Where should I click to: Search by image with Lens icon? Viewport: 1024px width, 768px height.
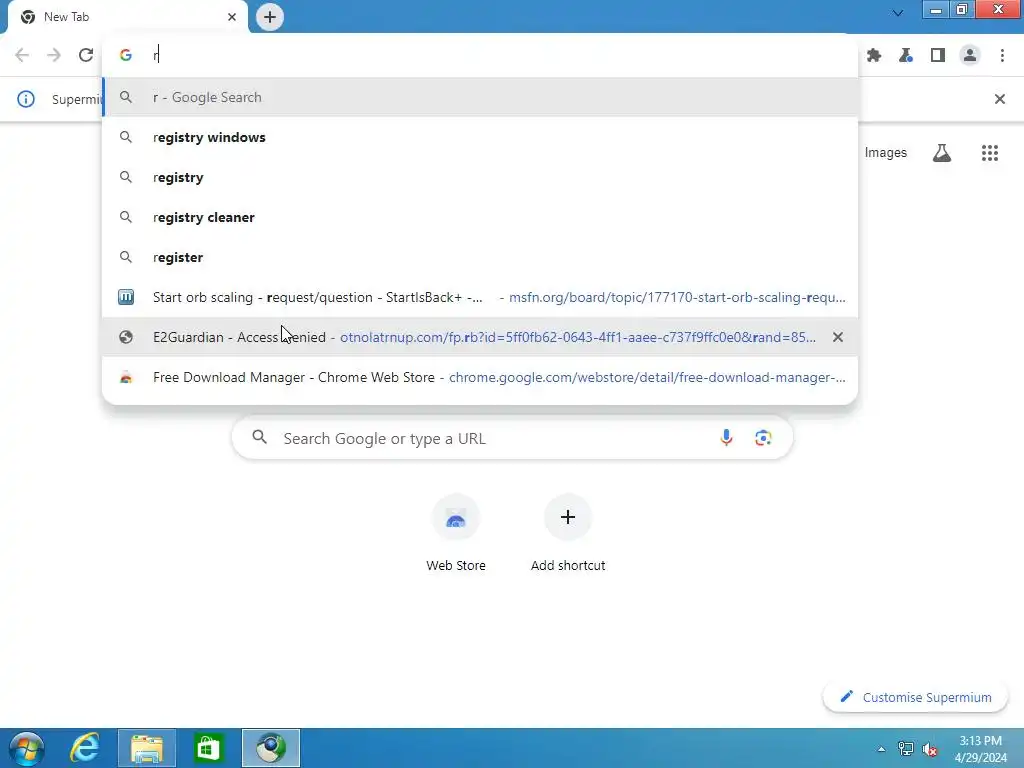click(x=763, y=438)
